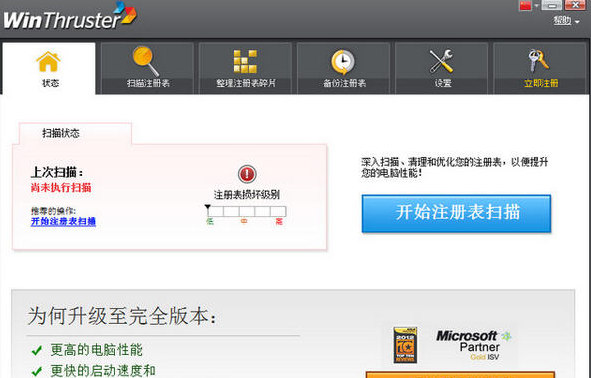Open the magnifying glass 扫描注册表 icon

click(146, 61)
